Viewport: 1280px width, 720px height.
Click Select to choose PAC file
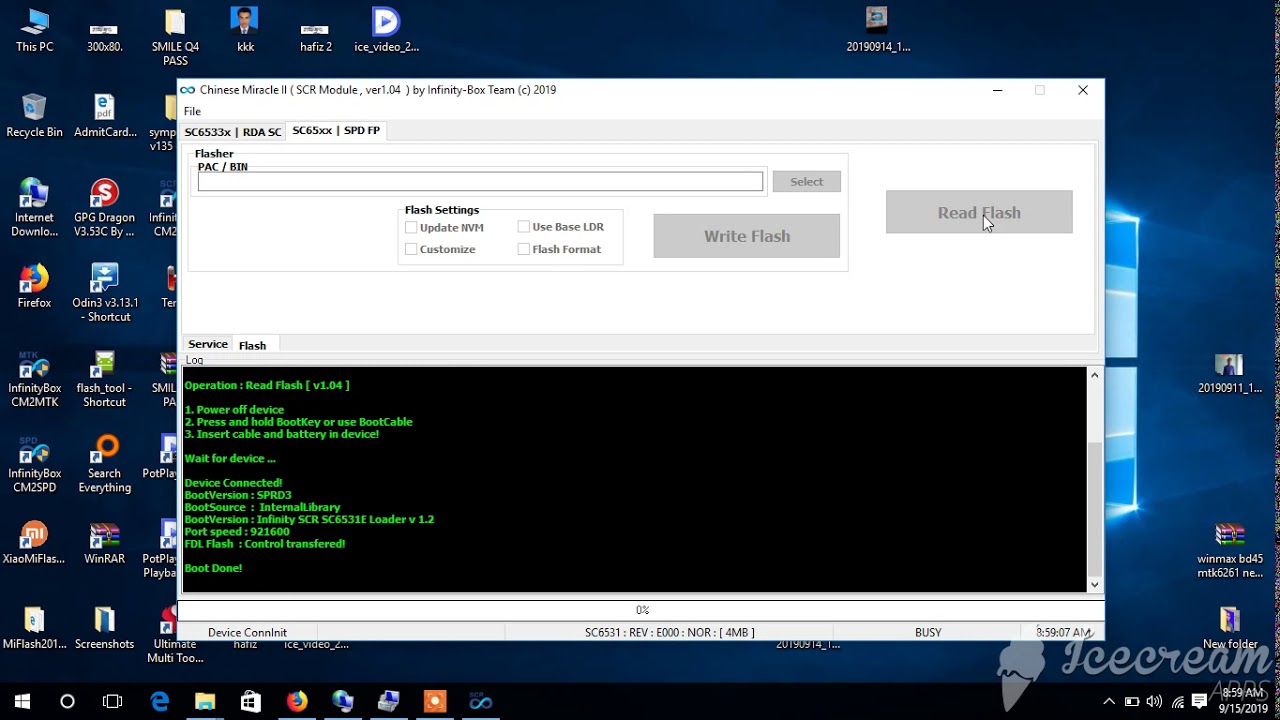pos(806,181)
